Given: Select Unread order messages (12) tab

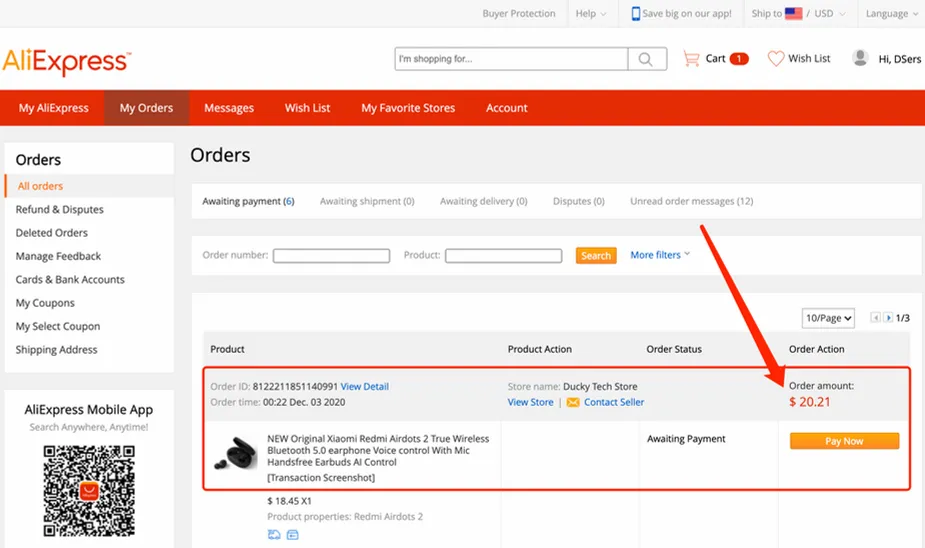Looking at the screenshot, I should point(691,201).
